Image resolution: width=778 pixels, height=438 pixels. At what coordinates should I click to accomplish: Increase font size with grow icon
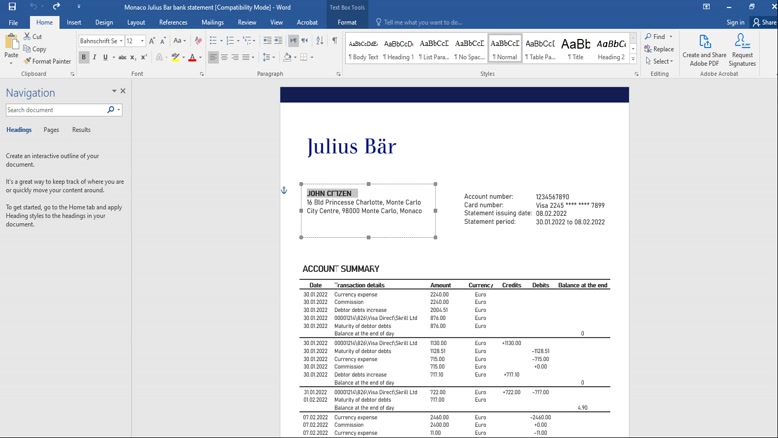(x=152, y=41)
